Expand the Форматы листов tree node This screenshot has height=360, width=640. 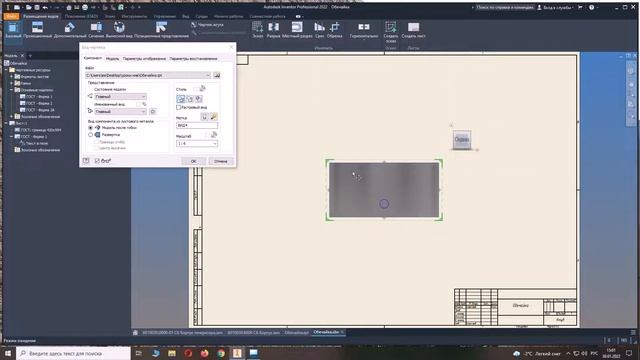12,76
